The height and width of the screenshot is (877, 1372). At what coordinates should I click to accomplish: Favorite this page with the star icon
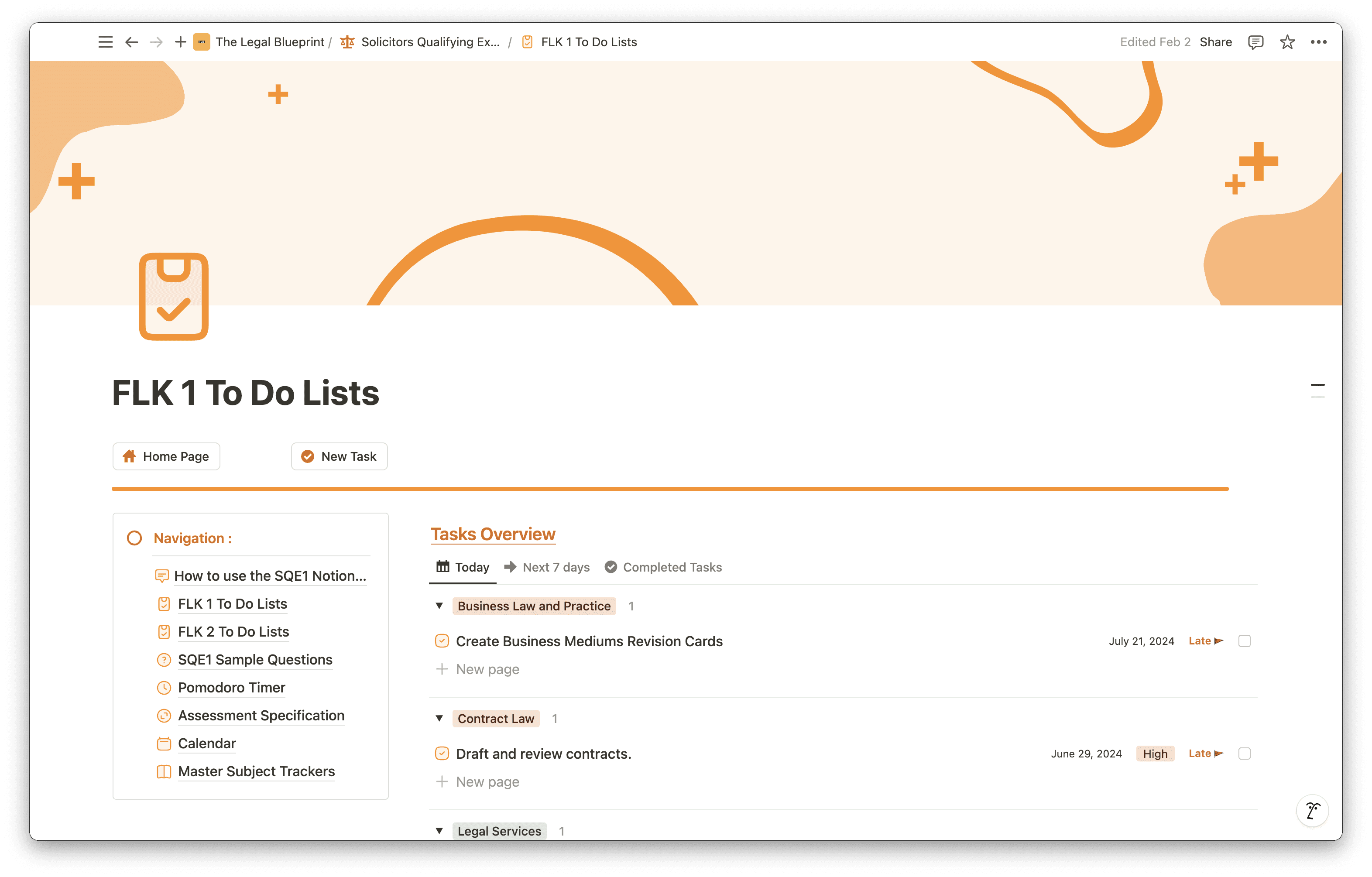(x=1287, y=42)
